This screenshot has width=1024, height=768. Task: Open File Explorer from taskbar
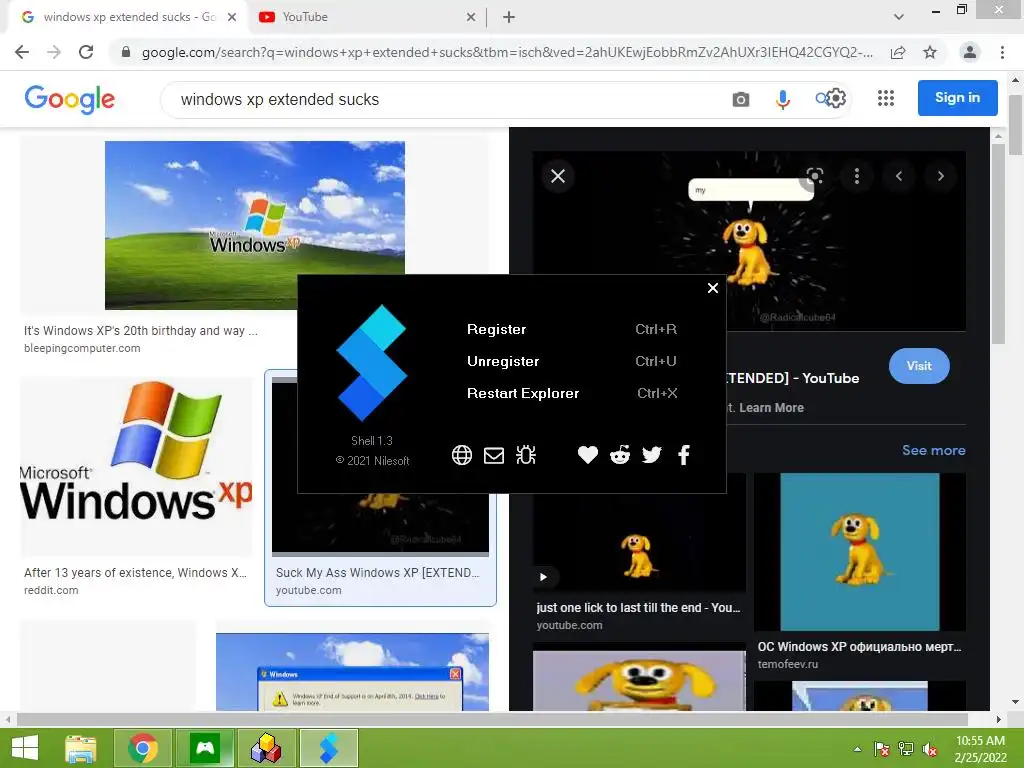click(x=80, y=748)
